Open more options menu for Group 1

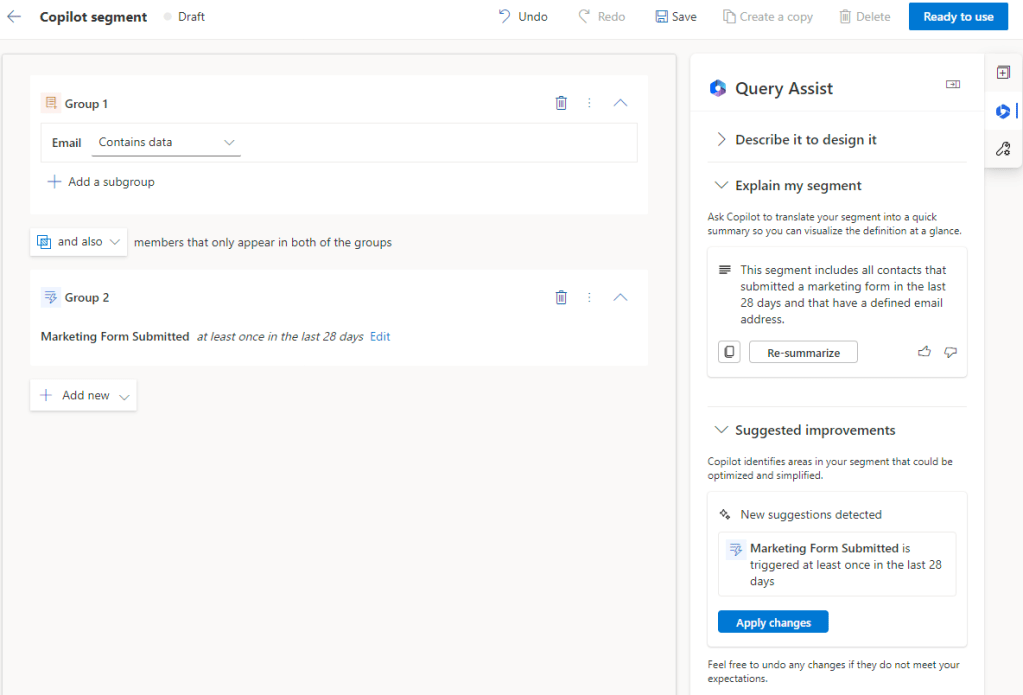(589, 102)
